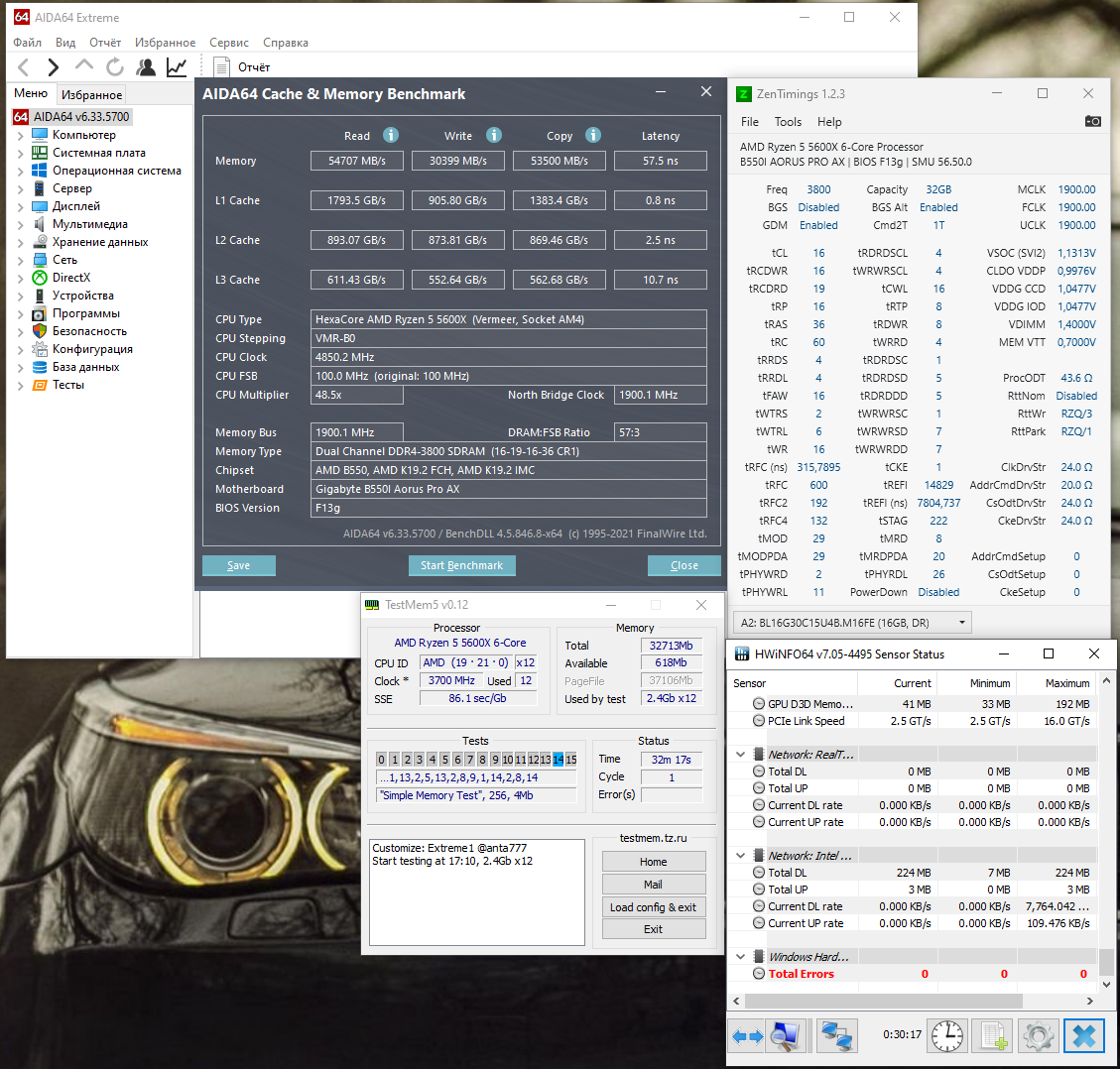Click AIDA64 forward navigation arrow
1120x1069 pixels.
click(x=53, y=67)
